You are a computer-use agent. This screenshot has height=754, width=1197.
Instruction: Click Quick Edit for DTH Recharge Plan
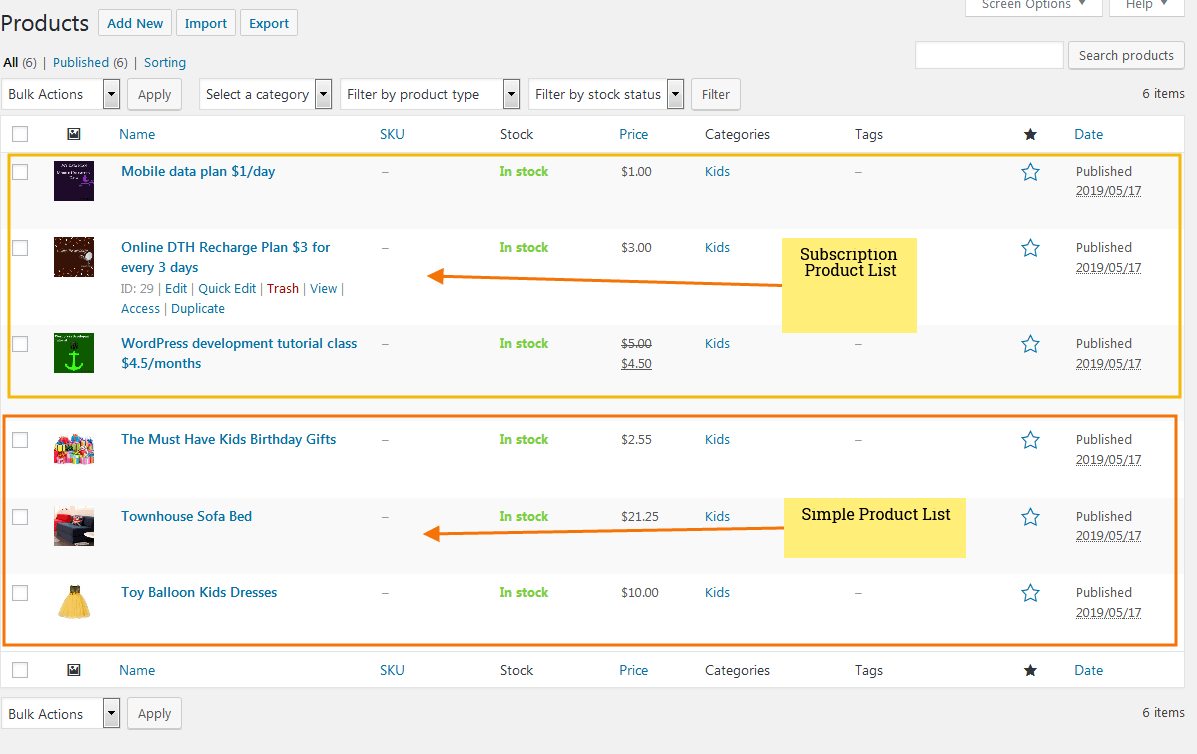[227, 288]
